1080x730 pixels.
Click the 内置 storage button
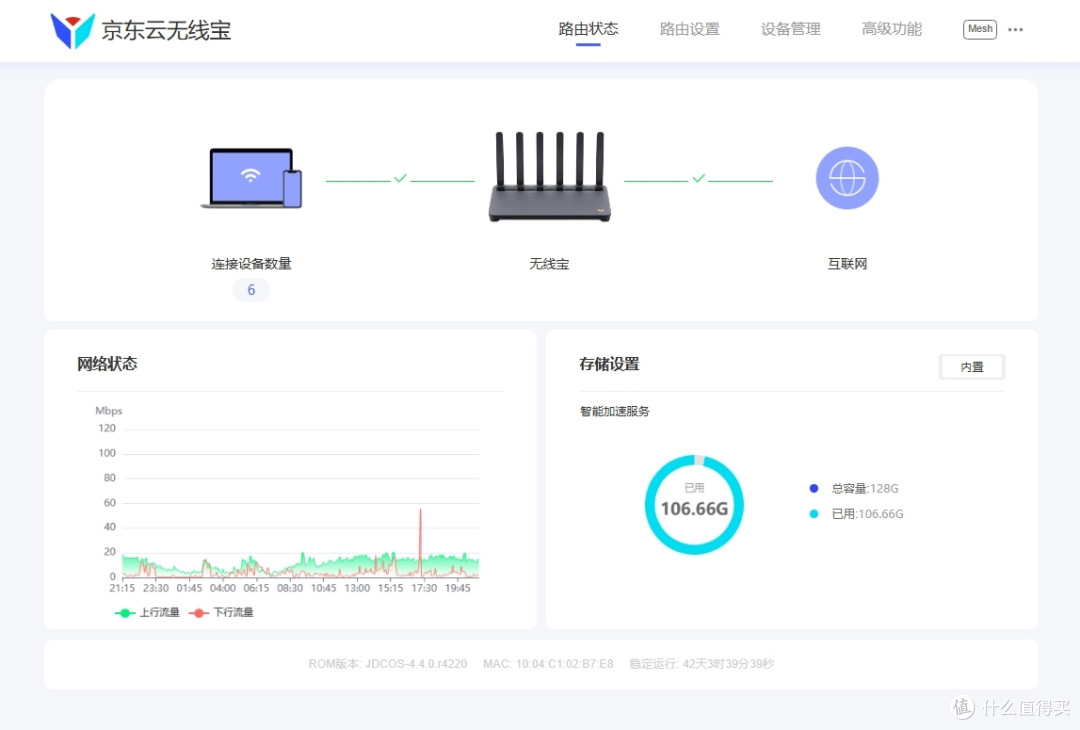pyautogui.click(x=972, y=367)
